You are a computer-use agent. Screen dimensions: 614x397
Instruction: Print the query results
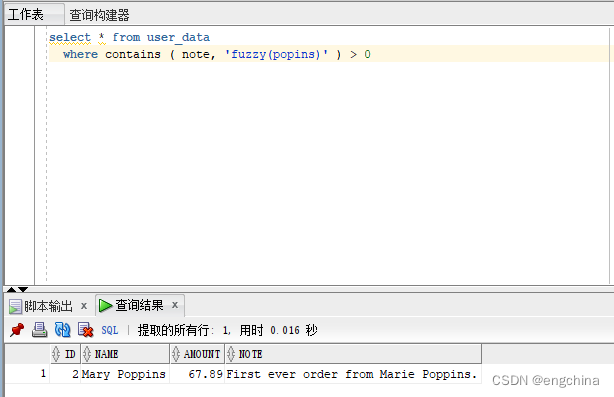[x=40, y=330]
